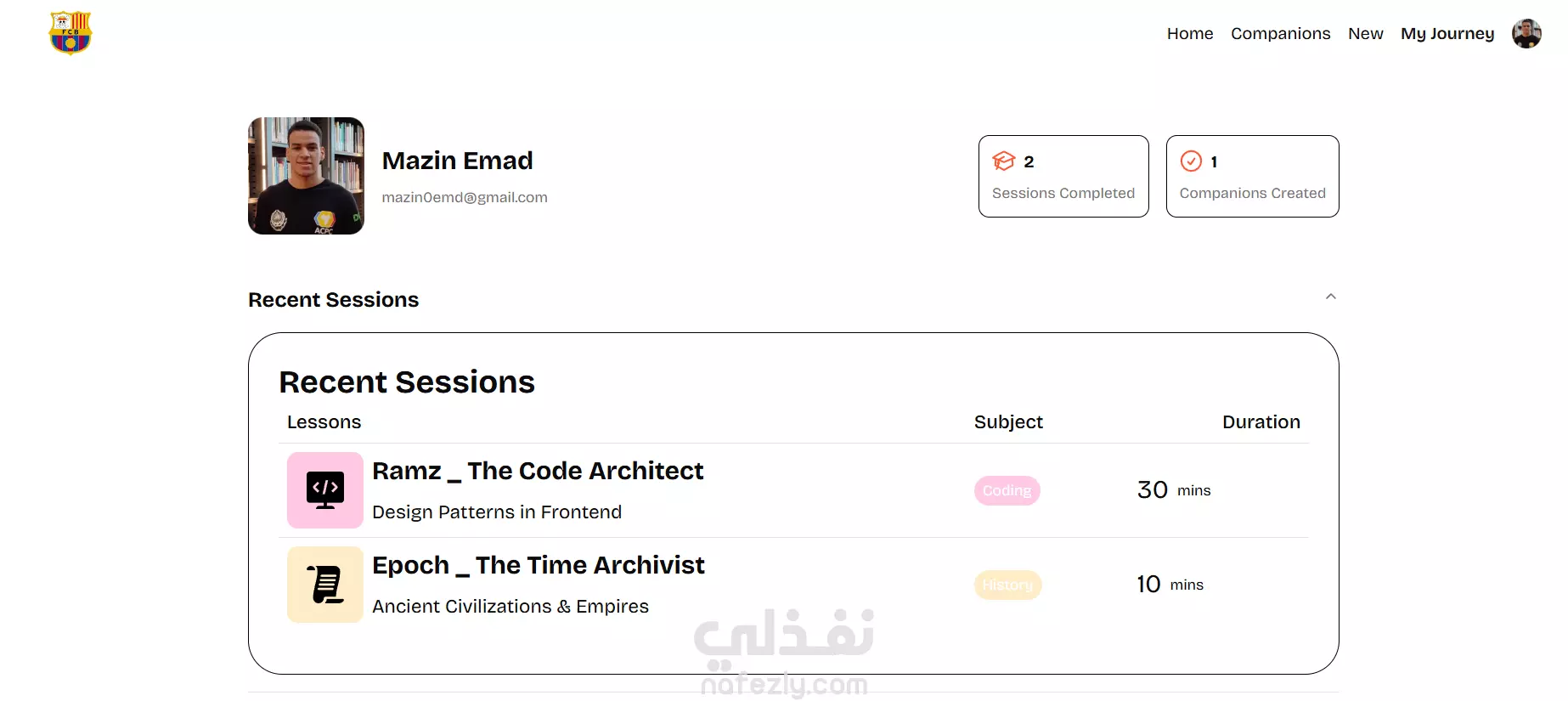Select the Sessions Completed stat card
1568x701 pixels.
pos(1063,177)
